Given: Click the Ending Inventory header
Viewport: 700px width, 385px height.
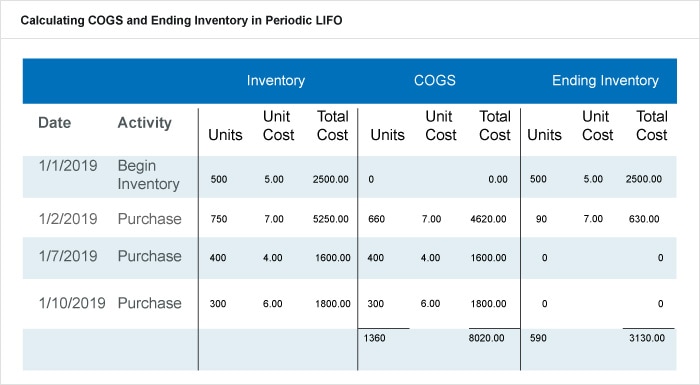Looking at the screenshot, I should [605, 80].
